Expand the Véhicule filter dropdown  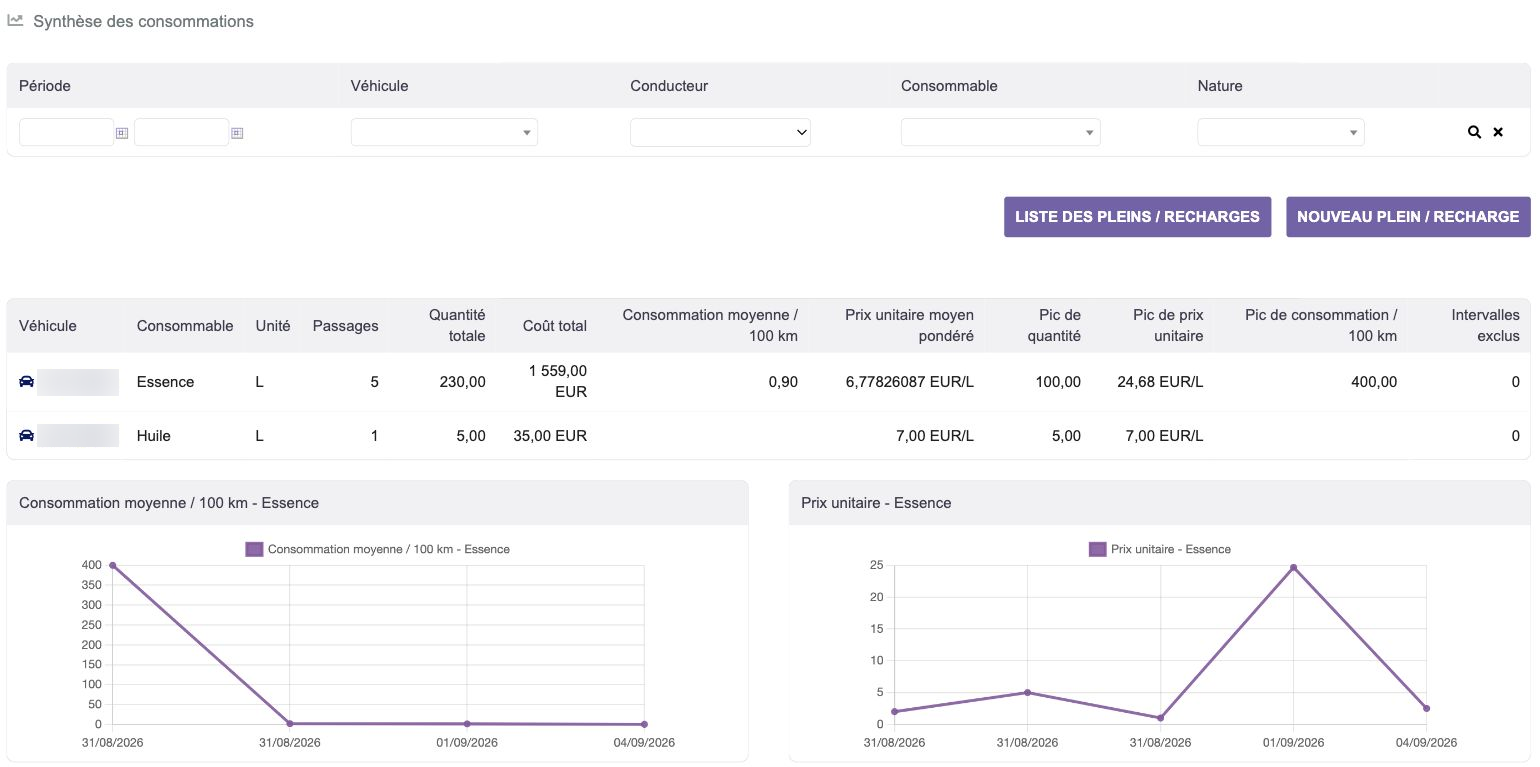444,132
